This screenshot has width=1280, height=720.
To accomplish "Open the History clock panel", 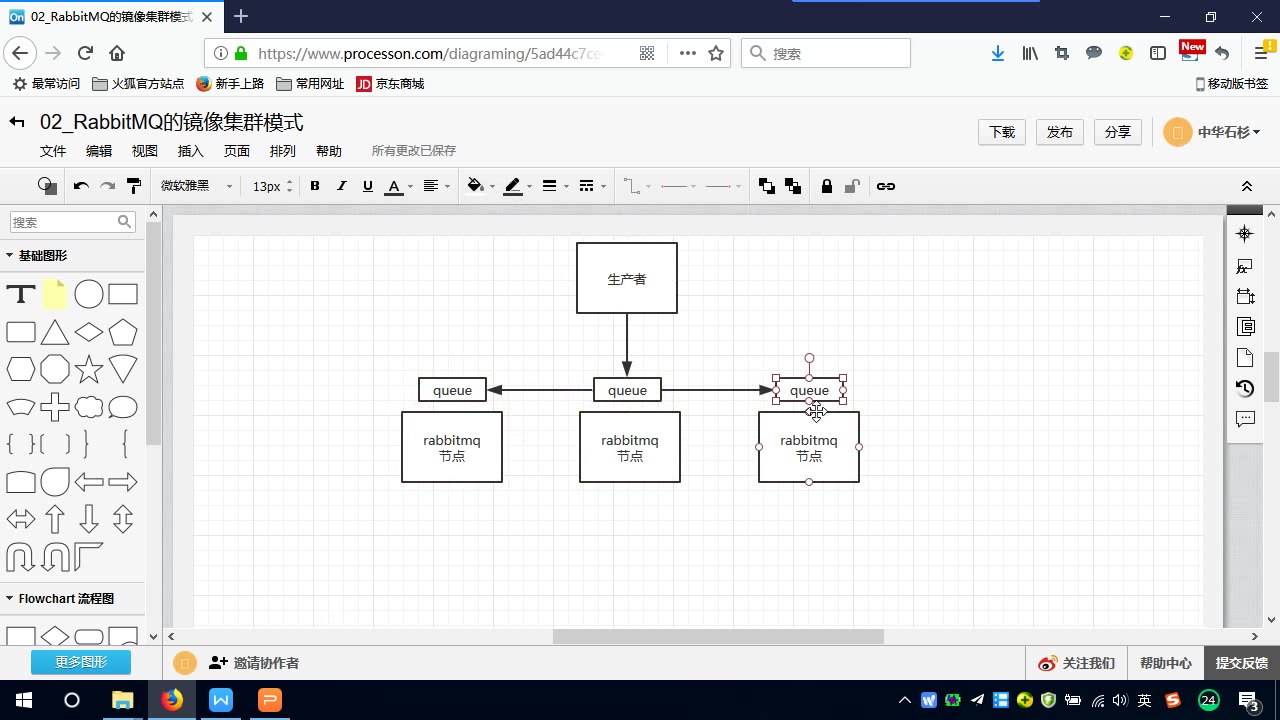I will pos(1245,388).
